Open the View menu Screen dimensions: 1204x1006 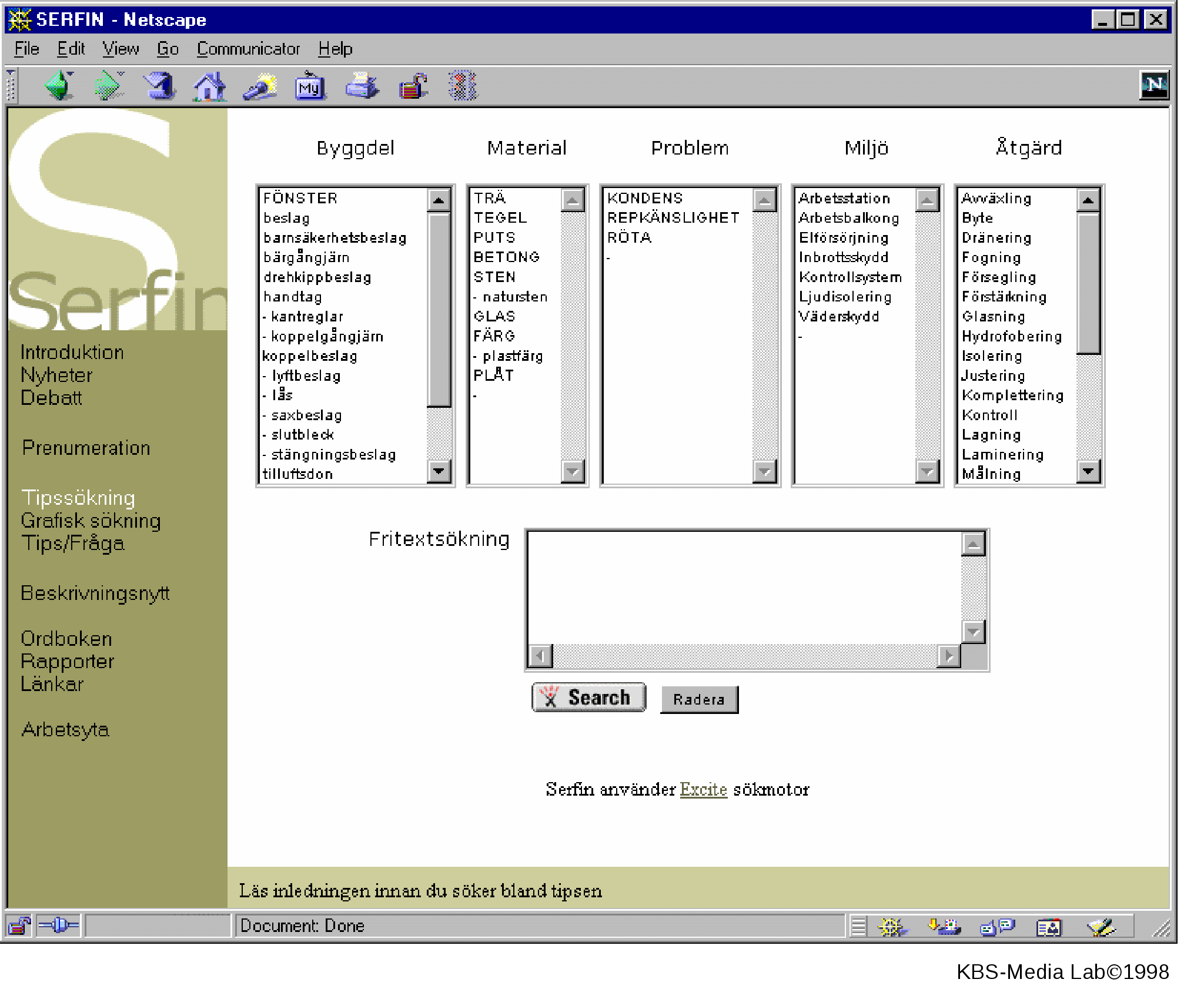[121, 49]
